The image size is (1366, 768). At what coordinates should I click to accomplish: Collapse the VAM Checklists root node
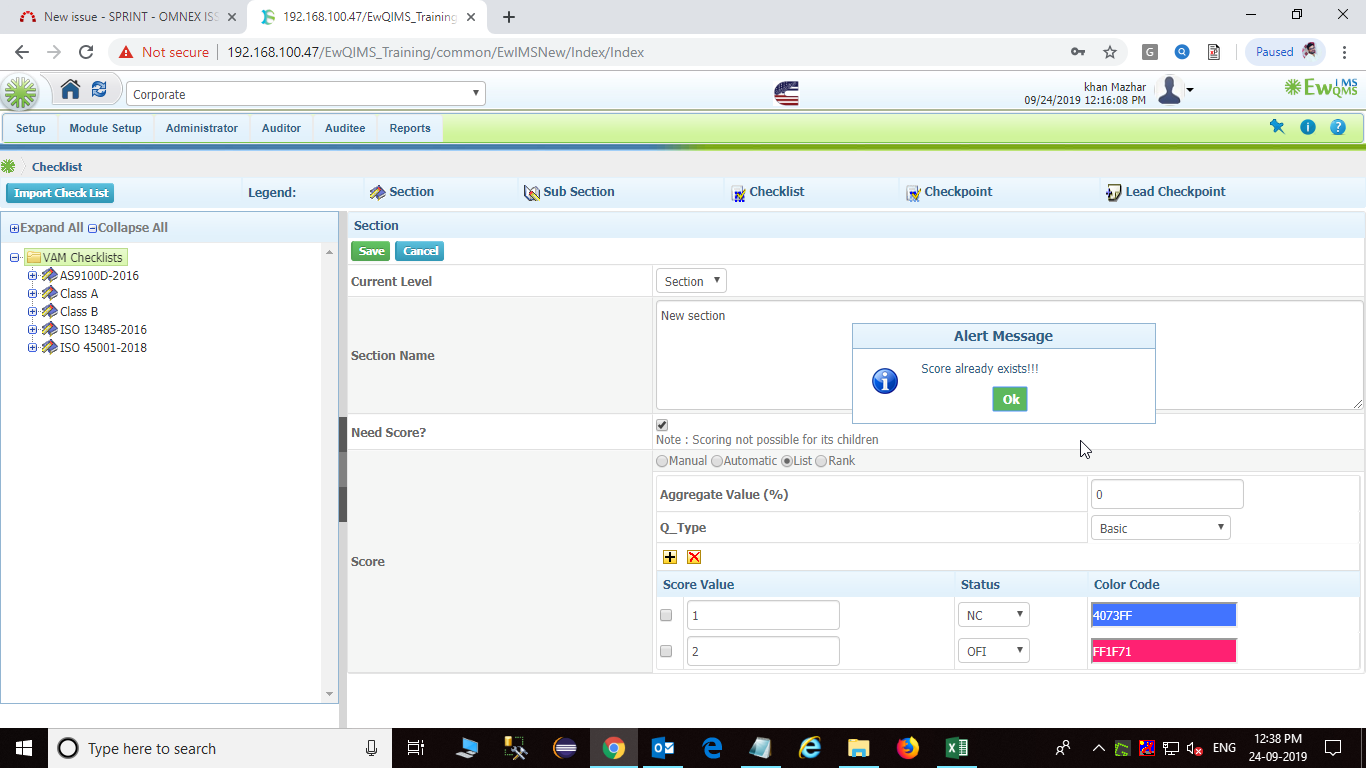[x=15, y=258]
